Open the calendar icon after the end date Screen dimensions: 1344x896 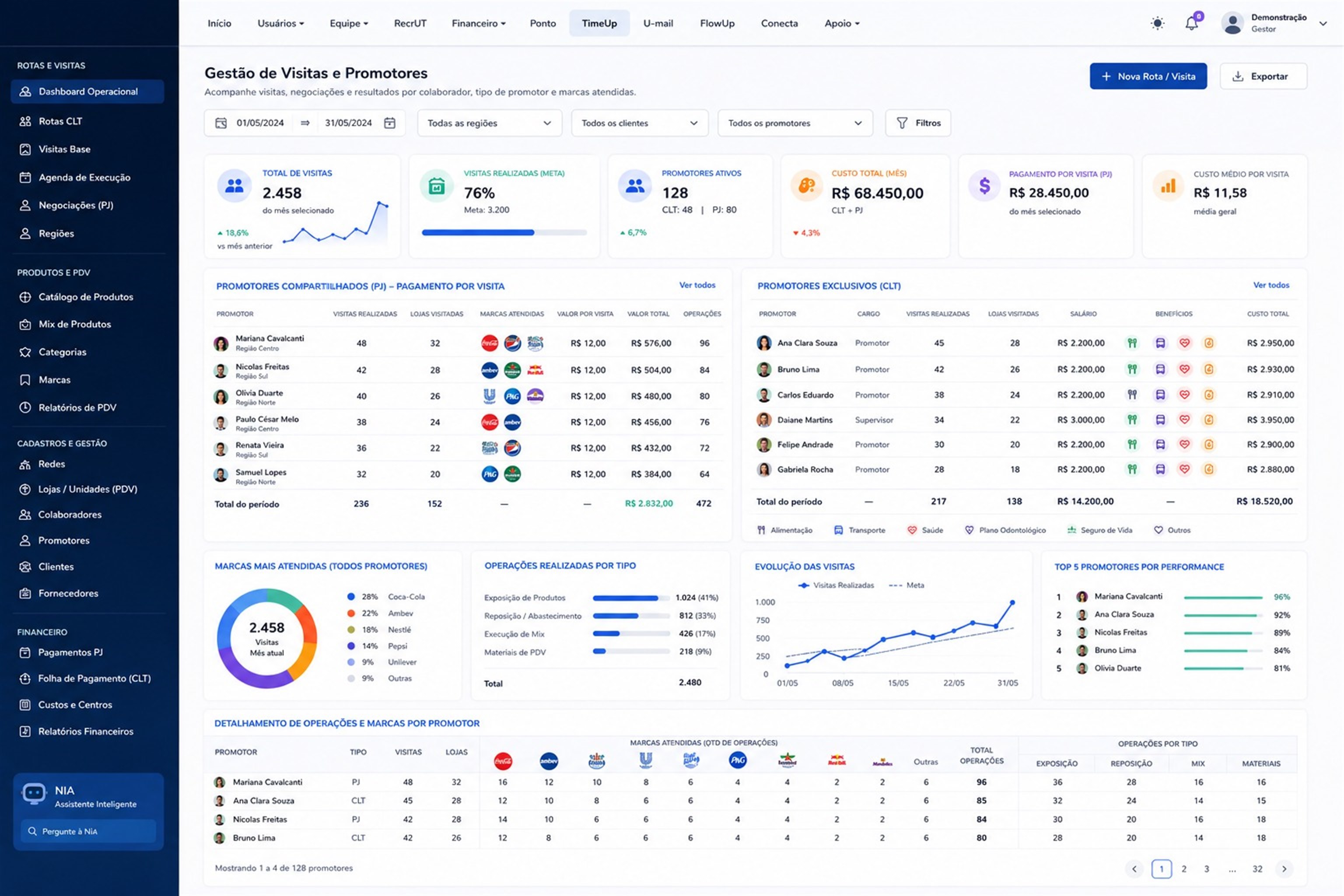(390, 123)
